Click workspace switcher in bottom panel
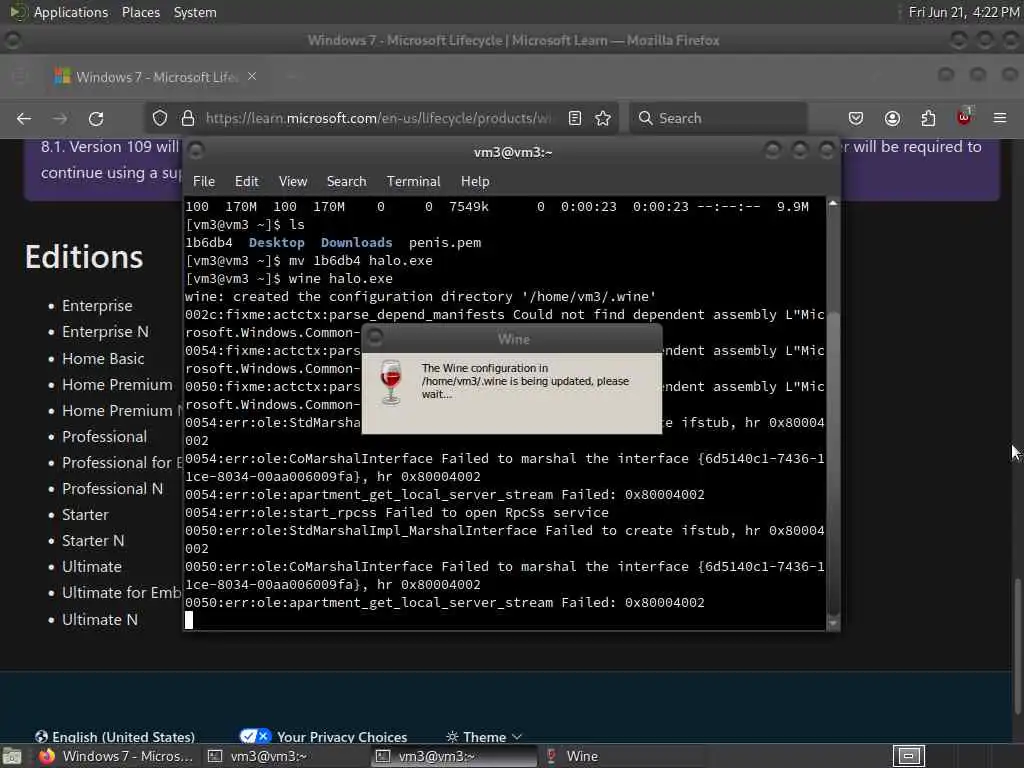Viewport: 1024px width, 768px height. coord(908,756)
